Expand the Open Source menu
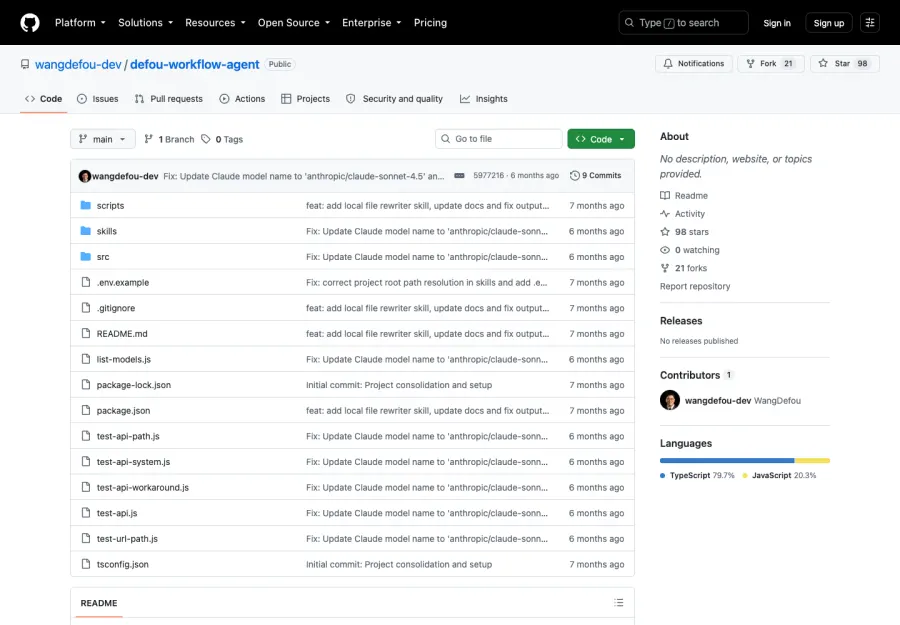 pos(294,23)
